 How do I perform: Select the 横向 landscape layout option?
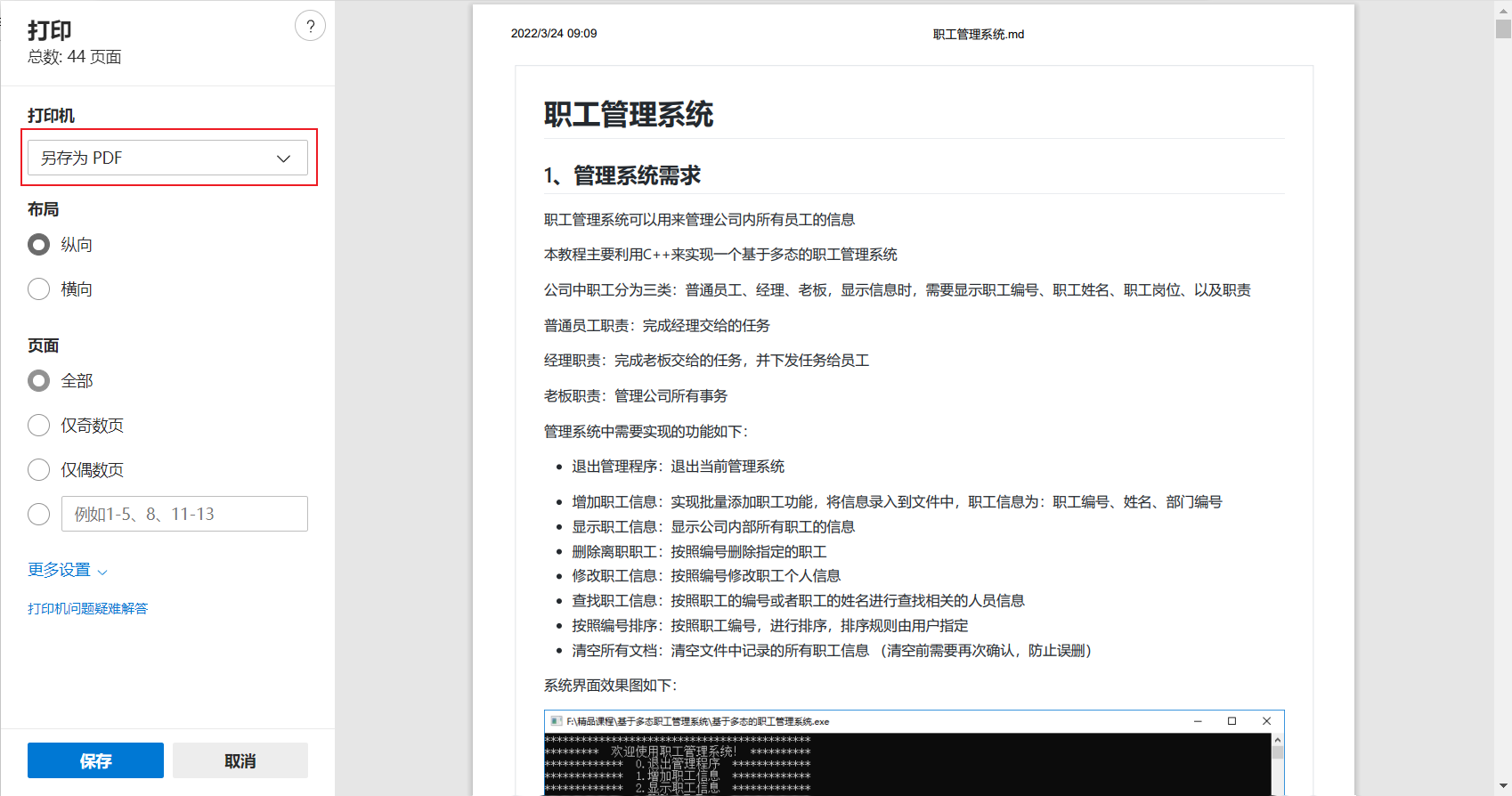pyautogui.click(x=38, y=288)
